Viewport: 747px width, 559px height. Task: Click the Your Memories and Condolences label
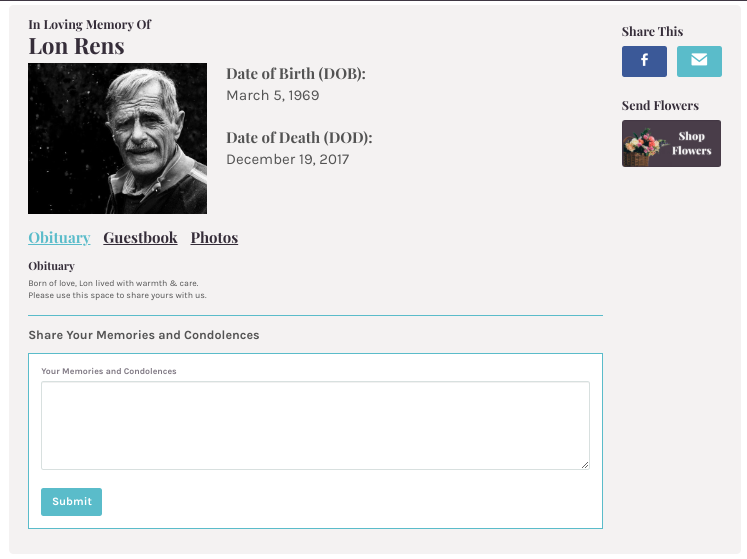pyautogui.click(x=109, y=371)
